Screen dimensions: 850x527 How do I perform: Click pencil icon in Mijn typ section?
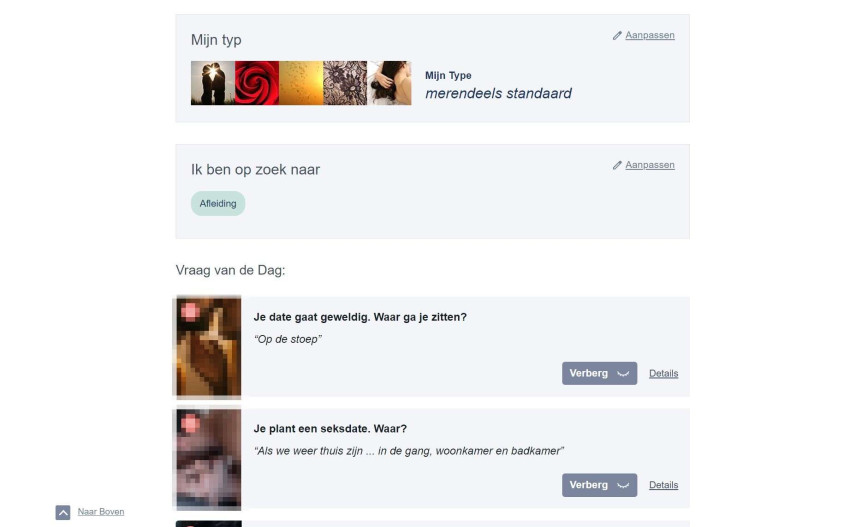617,35
